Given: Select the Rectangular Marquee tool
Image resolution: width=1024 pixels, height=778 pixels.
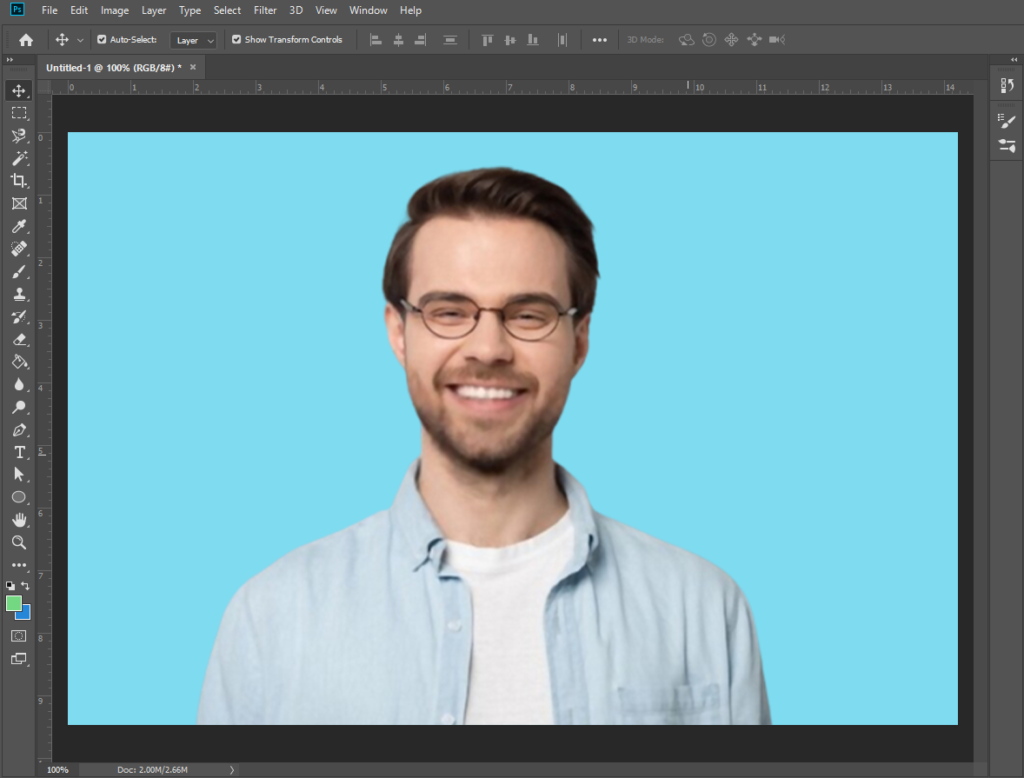Looking at the screenshot, I should coord(18,113).
